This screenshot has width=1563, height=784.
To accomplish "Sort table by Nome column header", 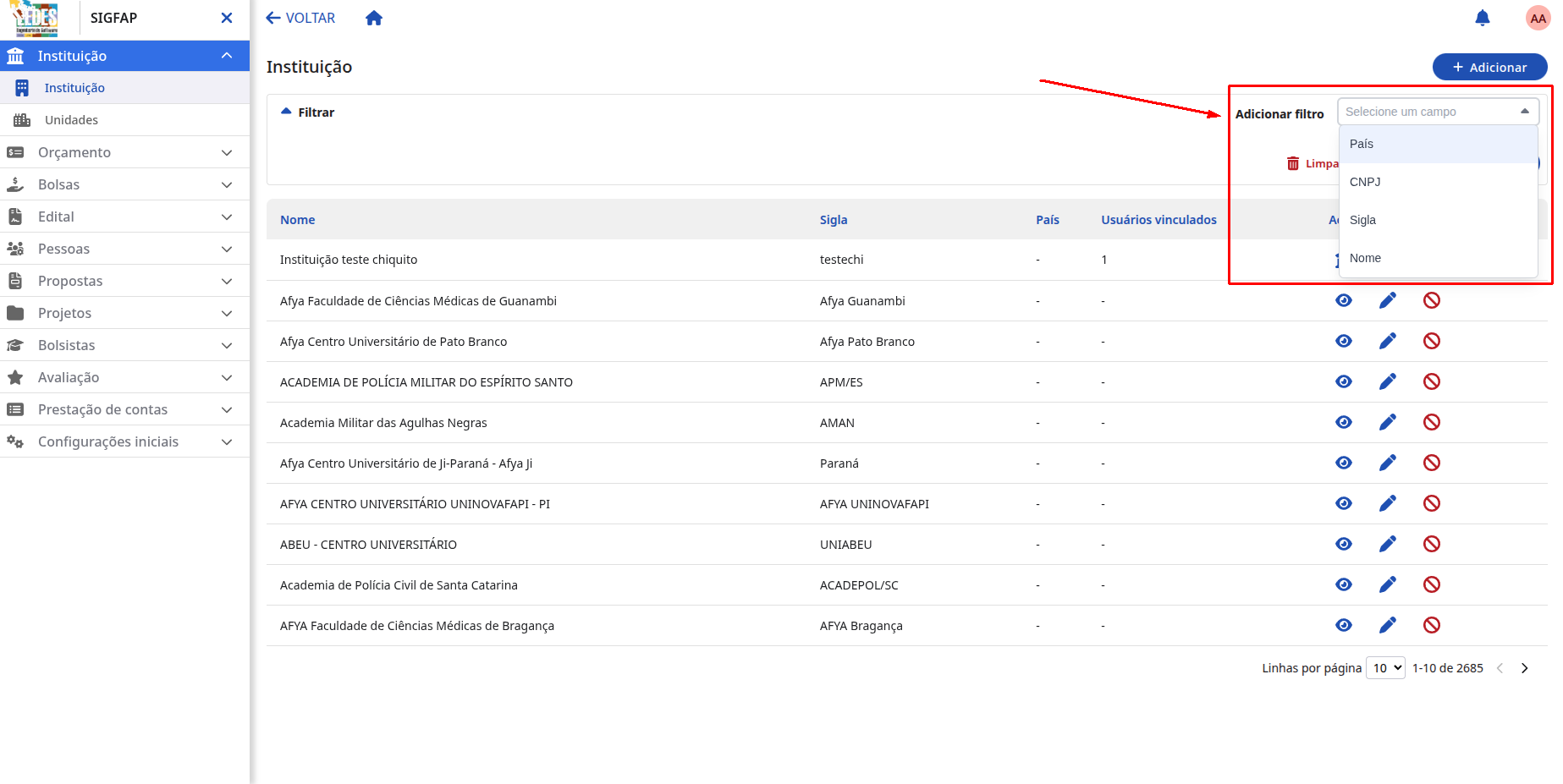I will click(x=298, y=220).
